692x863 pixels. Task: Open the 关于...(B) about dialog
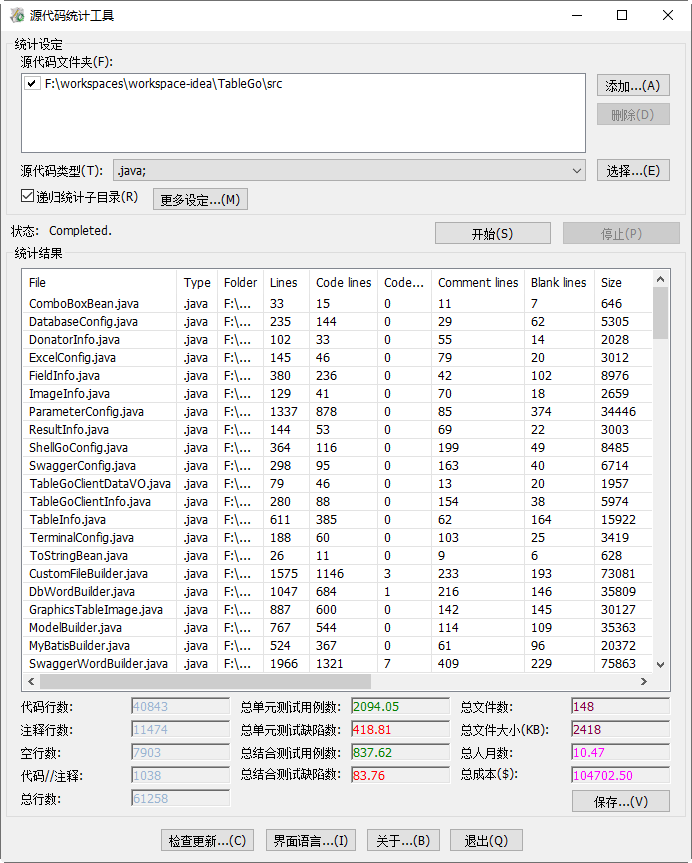pyautogui.click(x=403, y=840)
